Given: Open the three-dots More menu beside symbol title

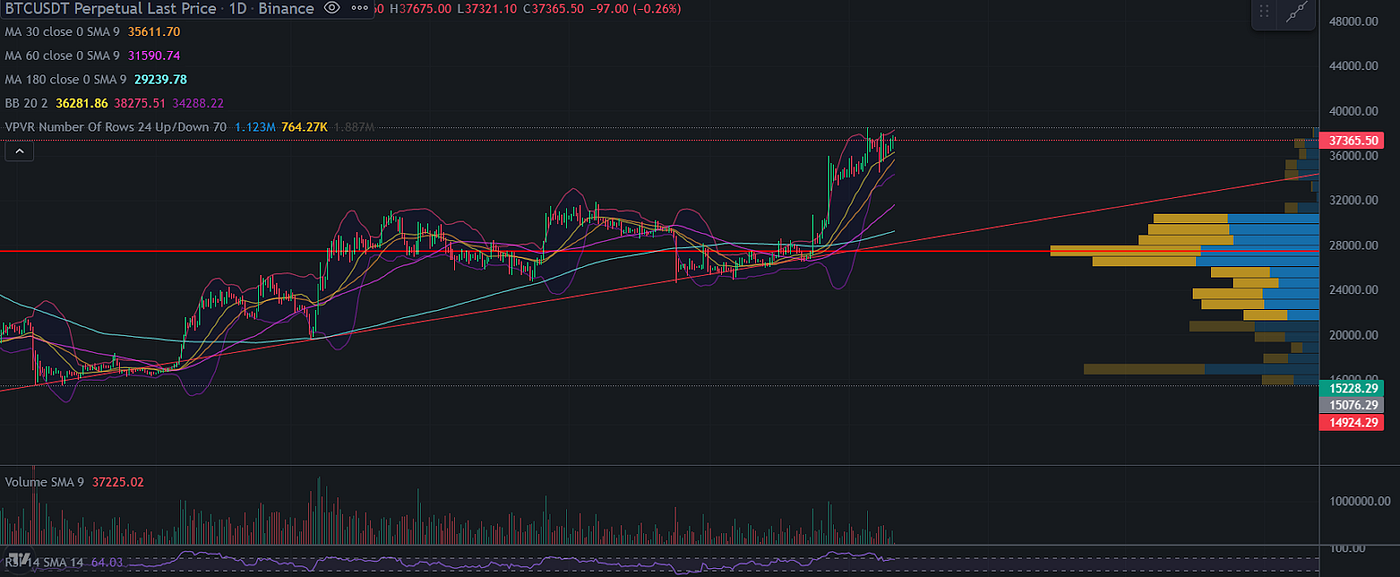Looking at the screenshot, I should pos(361,9).
